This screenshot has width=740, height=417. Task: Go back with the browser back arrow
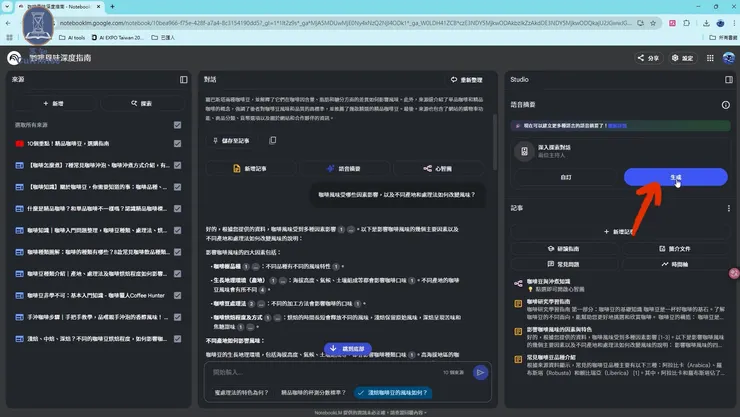coord(8,23)
